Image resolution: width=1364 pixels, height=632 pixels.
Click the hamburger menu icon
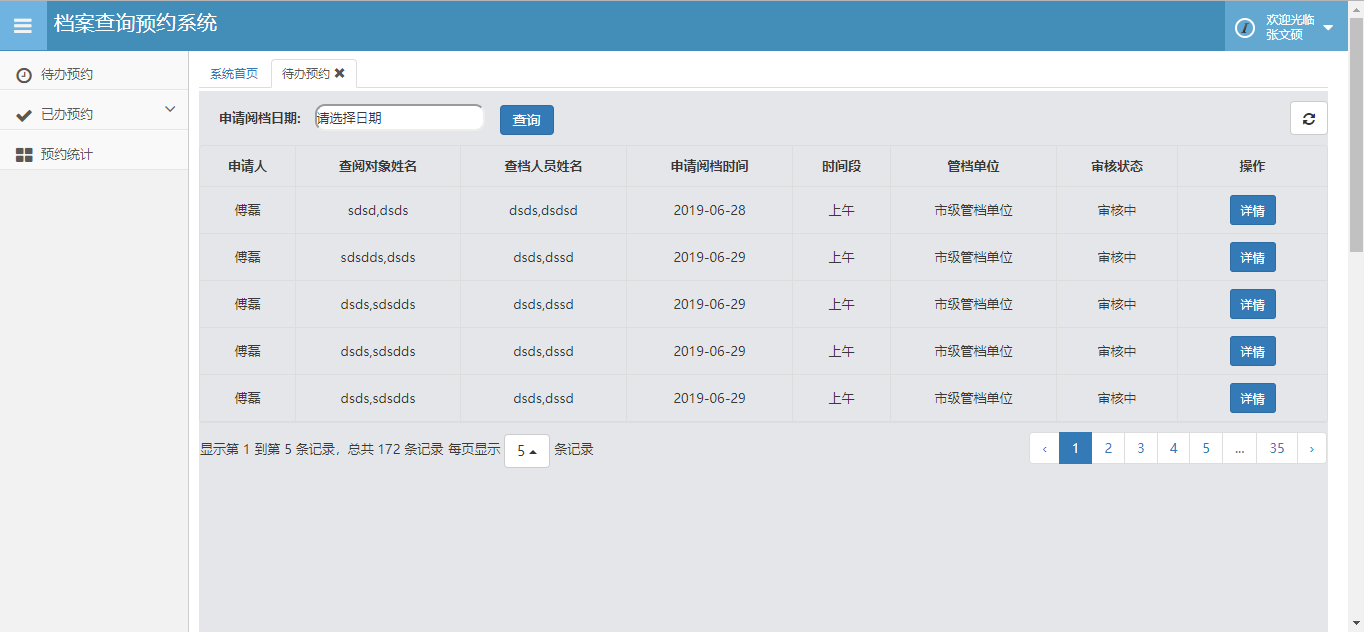coord(23,26)
